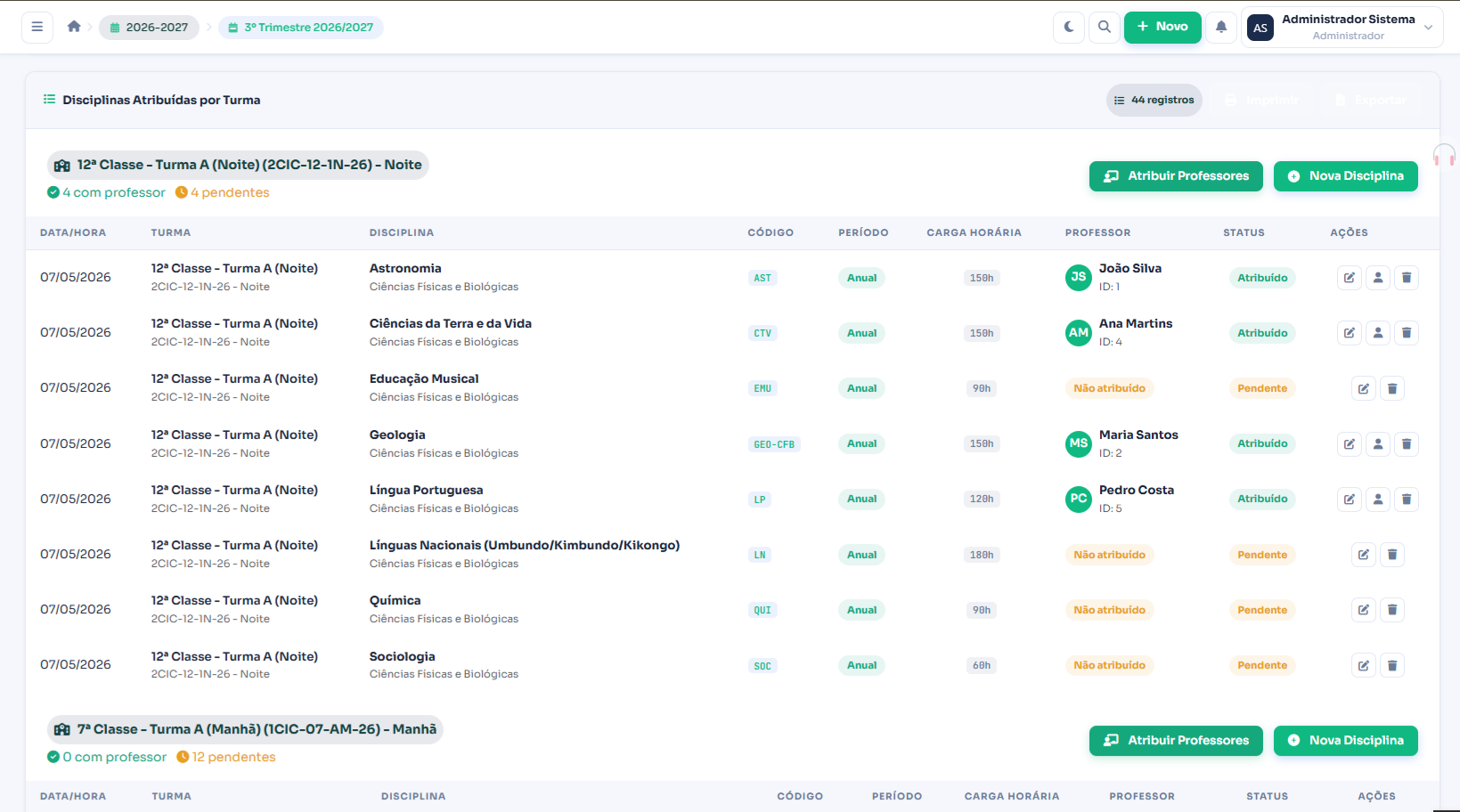Delete the Química row
The height and width of the screenshot is (812, 1460).
(x=1392, y=610)
